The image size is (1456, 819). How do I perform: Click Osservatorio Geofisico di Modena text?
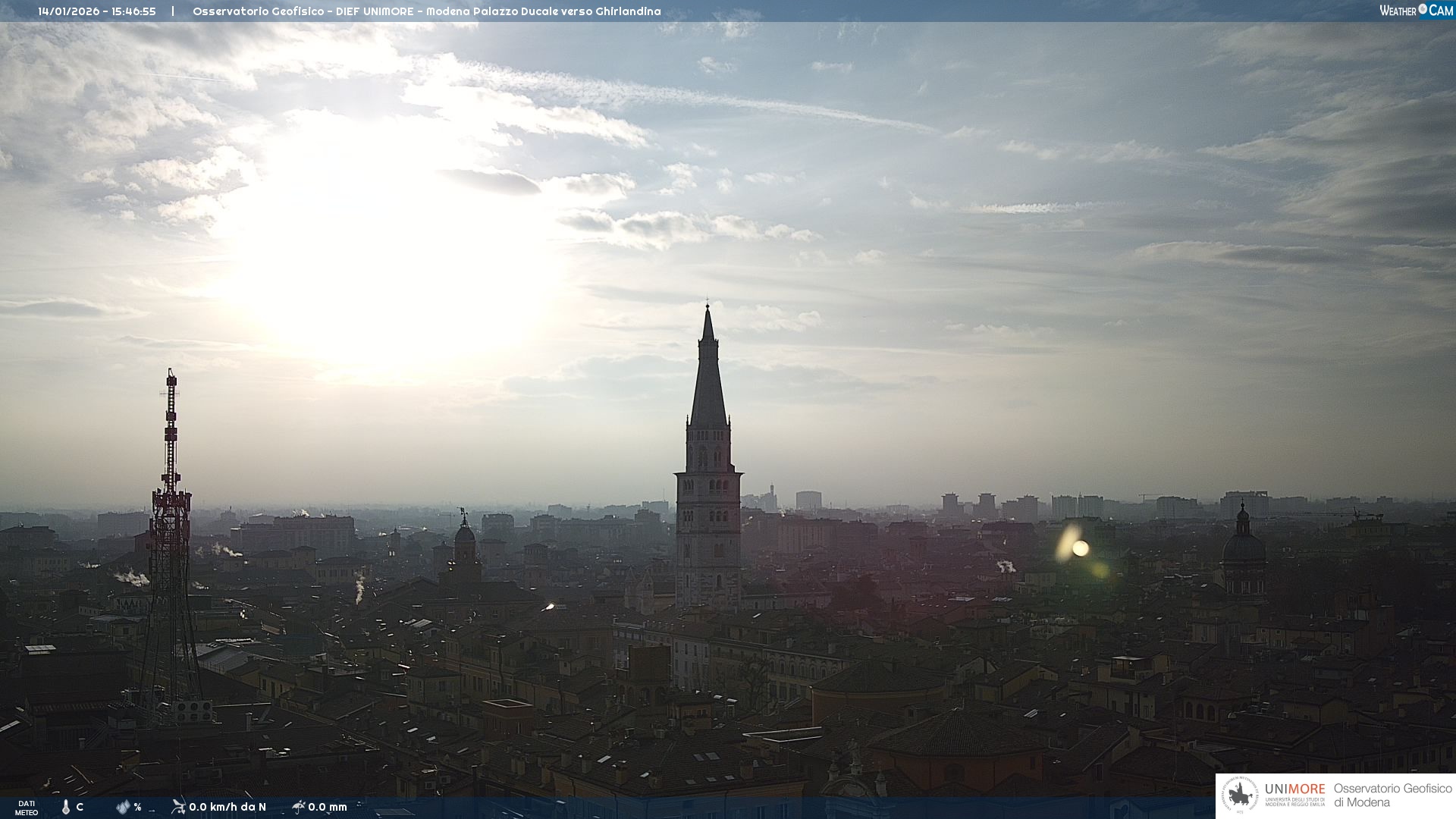click(1392, 795)
